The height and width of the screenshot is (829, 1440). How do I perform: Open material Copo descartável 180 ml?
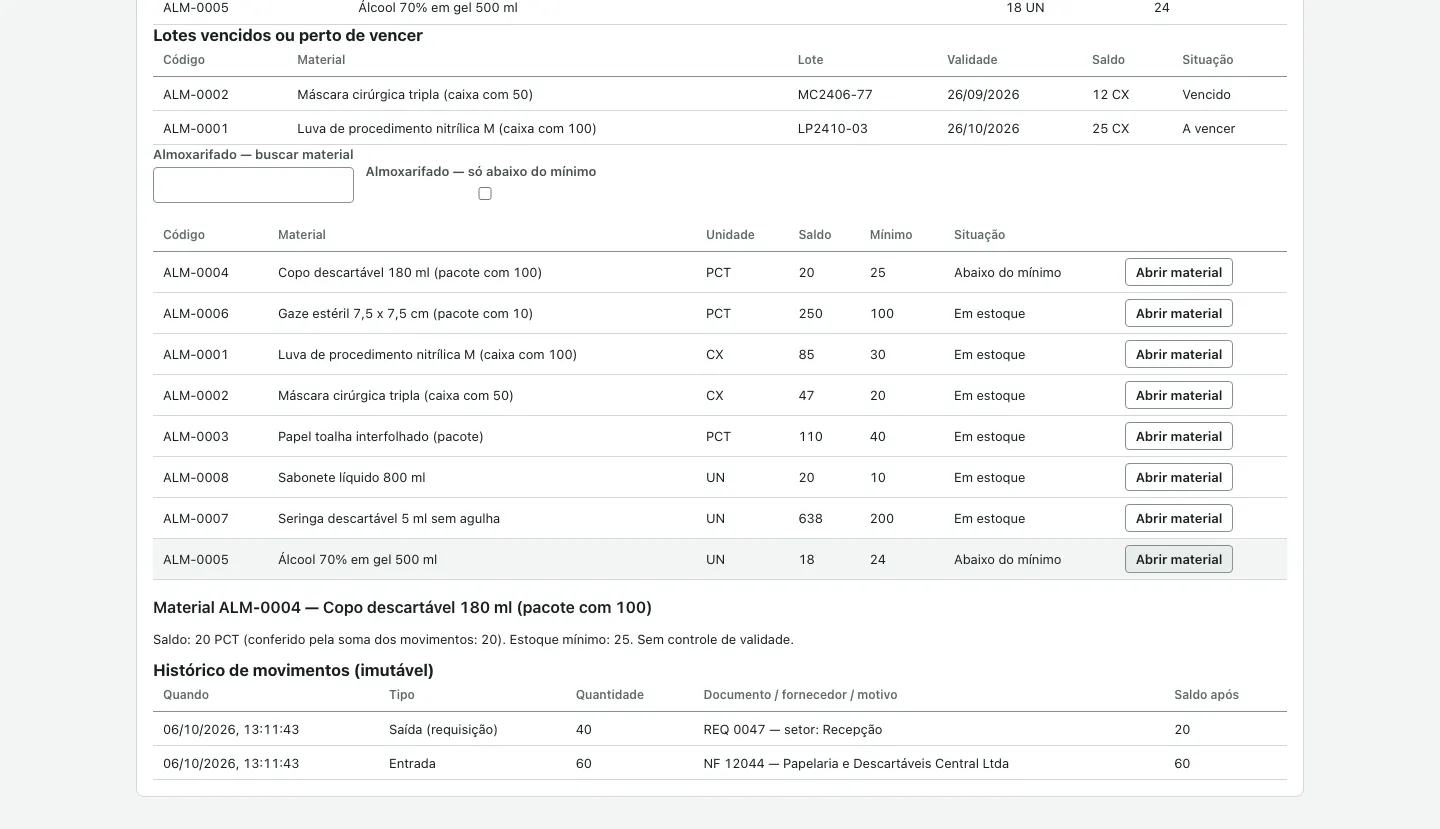point(1179,272)
